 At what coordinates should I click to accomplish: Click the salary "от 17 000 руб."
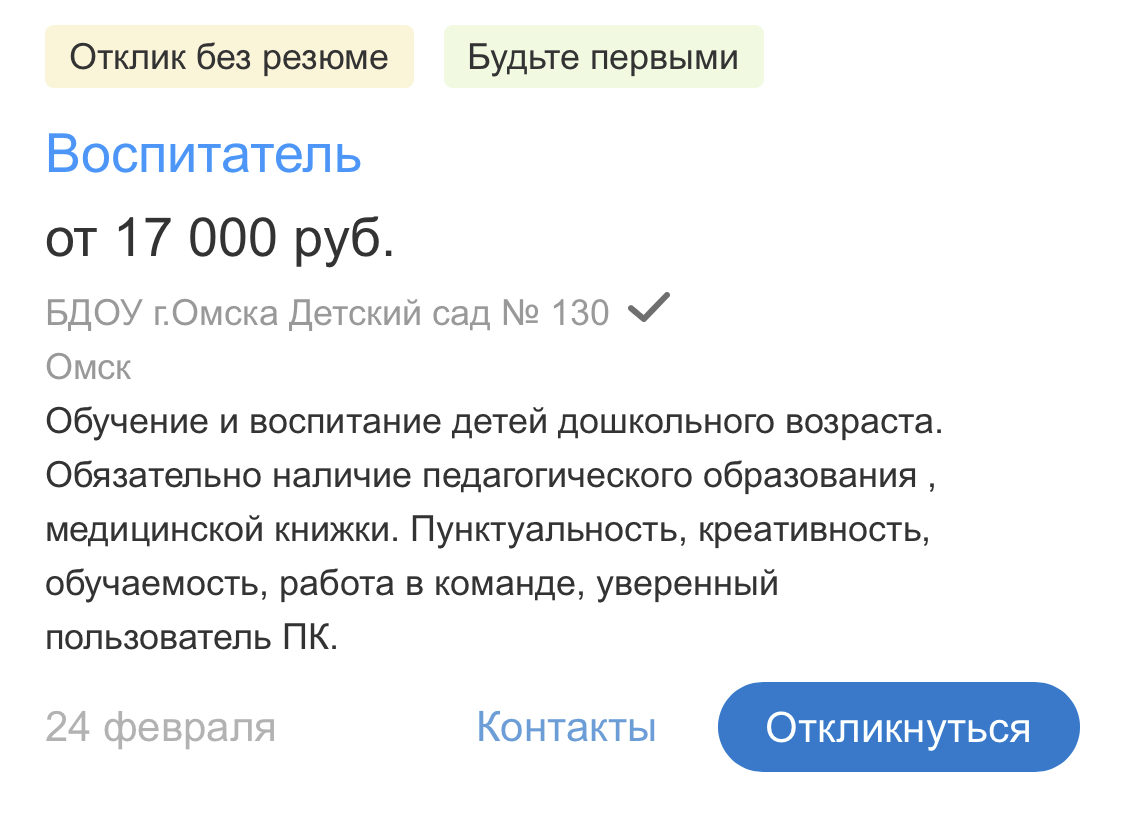click(x=220, y=239)
